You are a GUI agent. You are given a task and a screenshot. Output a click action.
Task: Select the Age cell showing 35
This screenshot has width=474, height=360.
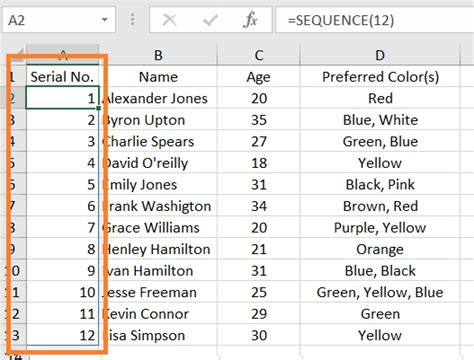pyautogui.click(x=259, y=120)
